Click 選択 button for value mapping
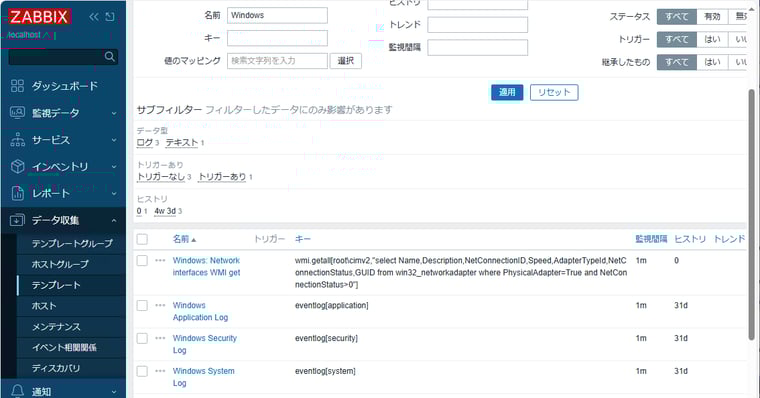This screenshot has width=760, height=398. coord(346,61)
